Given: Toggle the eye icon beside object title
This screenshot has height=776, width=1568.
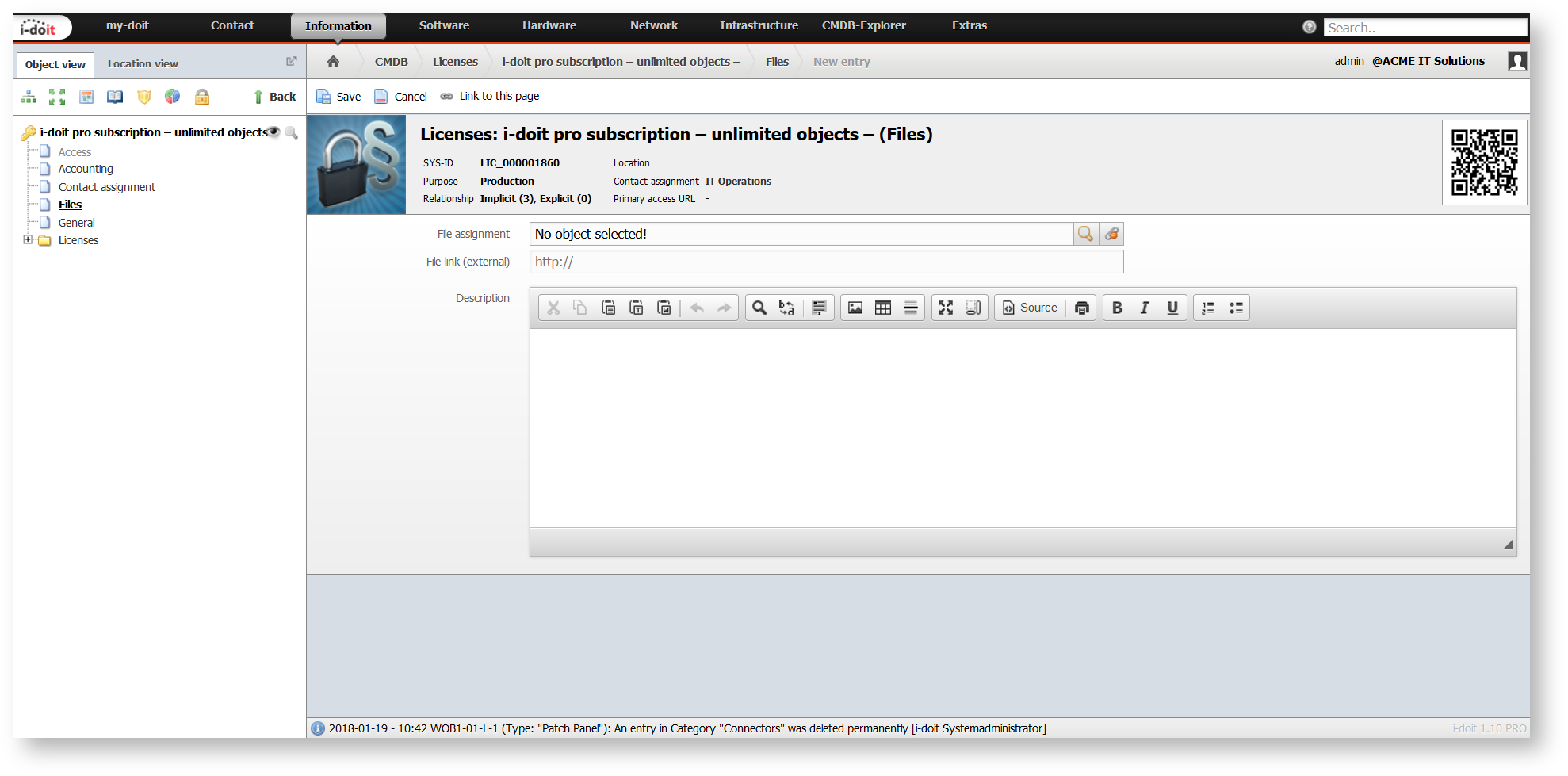Looking at the screenshot, I should 274,132.
